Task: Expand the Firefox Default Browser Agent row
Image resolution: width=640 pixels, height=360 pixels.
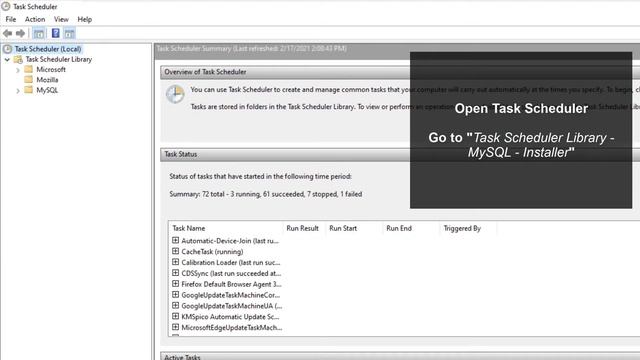Action: point(176,284)
